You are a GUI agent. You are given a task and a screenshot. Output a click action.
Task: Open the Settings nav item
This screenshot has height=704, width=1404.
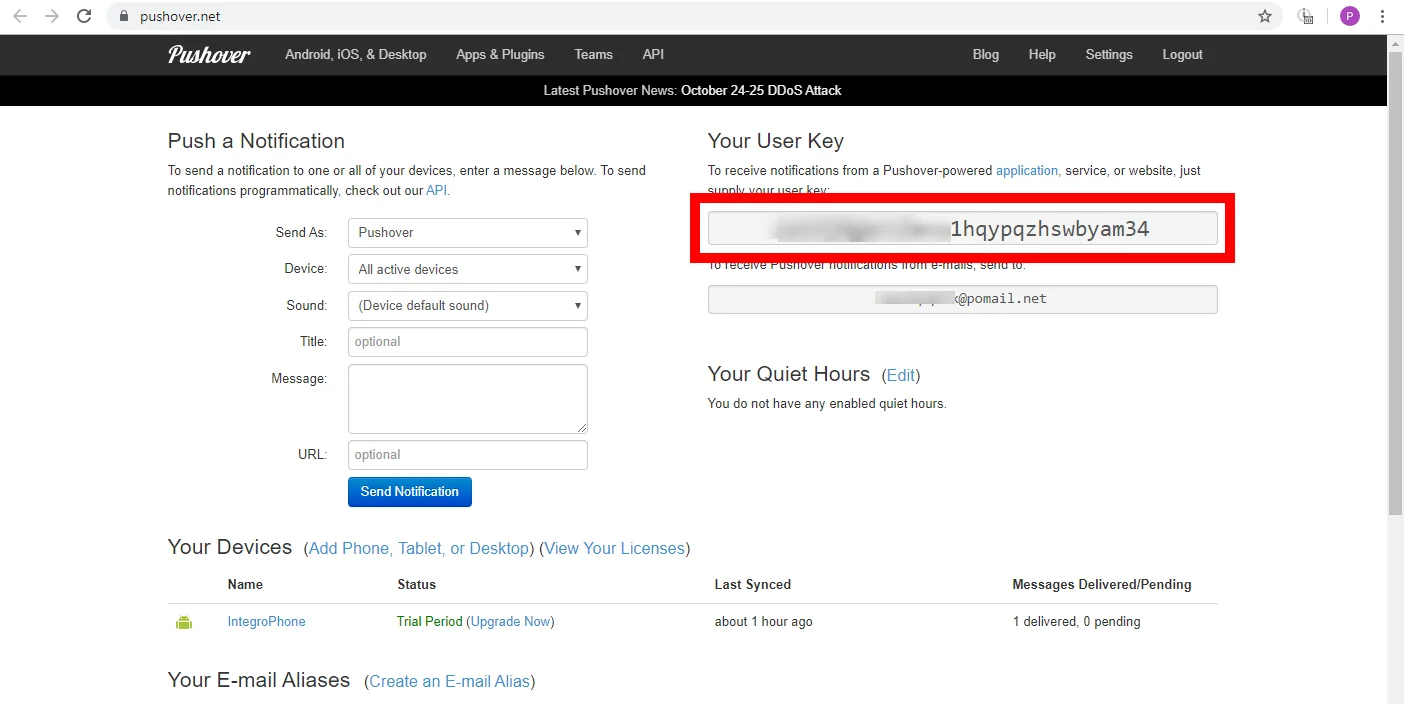1109,55
